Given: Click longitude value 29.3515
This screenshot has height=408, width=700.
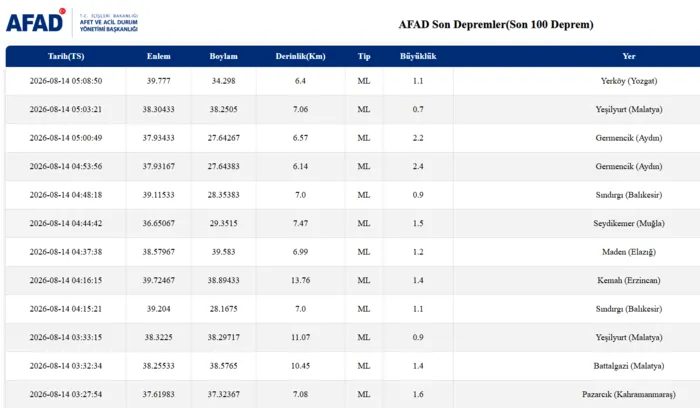Looking at the screenshot, I should (224, 223).
